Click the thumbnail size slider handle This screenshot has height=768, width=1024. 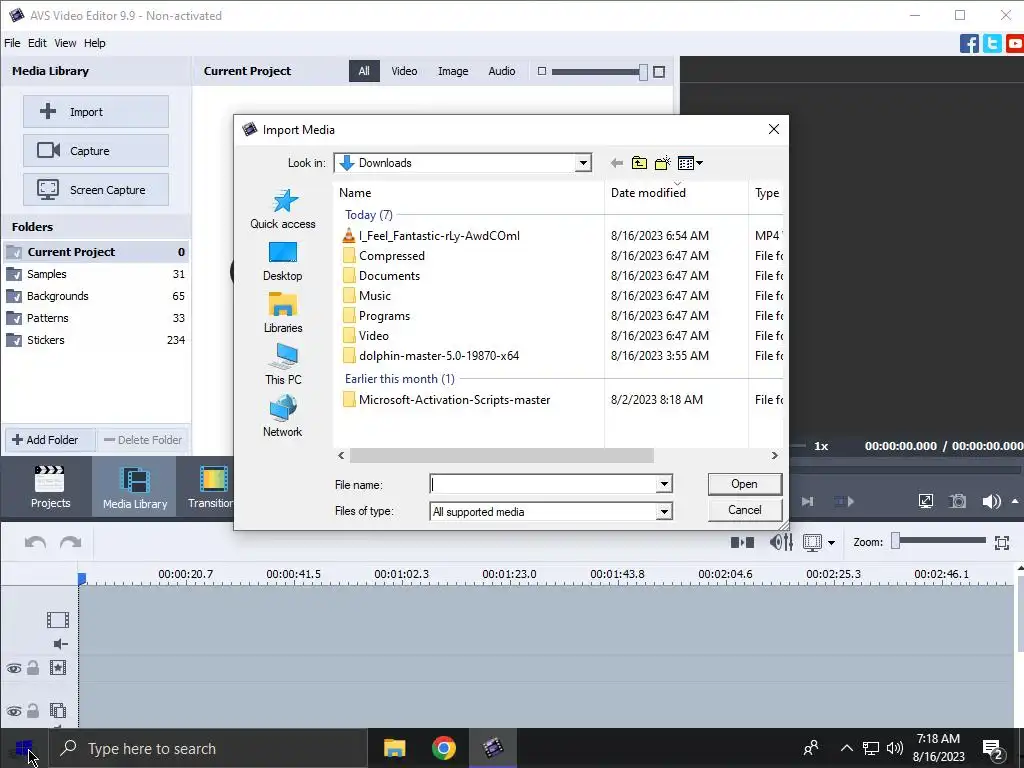[x=643, y=72]
